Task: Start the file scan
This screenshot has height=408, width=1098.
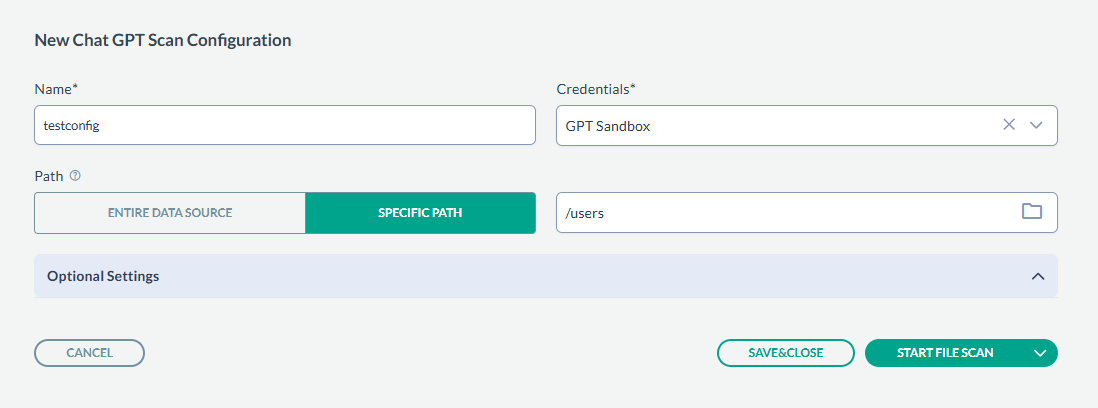Action: click(x=945, y=353)
